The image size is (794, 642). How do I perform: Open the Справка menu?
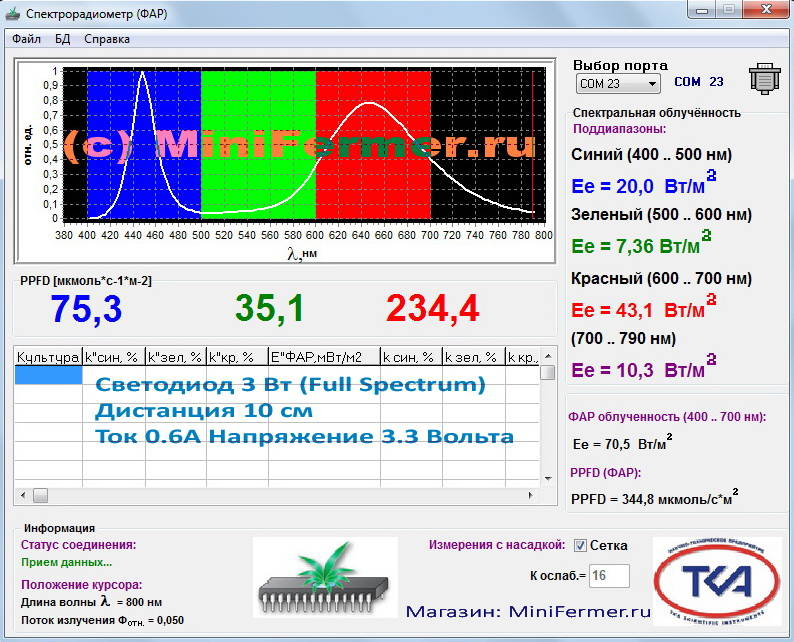107,39
